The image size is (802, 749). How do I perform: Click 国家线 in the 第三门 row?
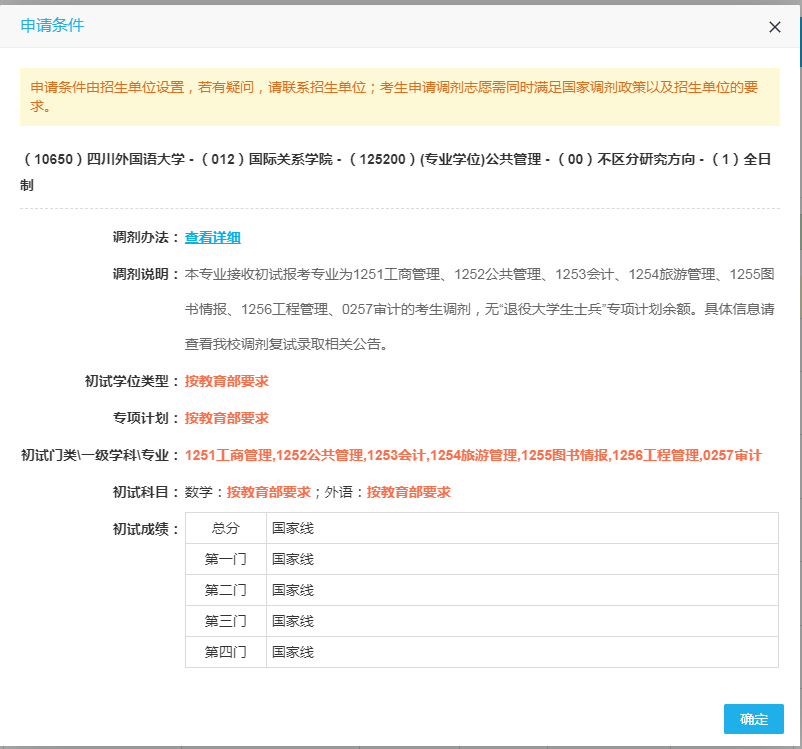pyautogui.click(x=293, y=621)
